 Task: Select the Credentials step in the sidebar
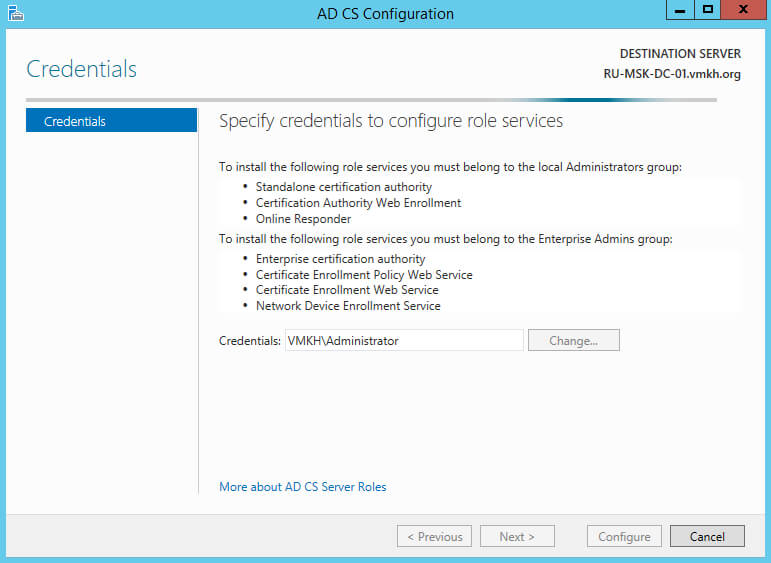112,120
